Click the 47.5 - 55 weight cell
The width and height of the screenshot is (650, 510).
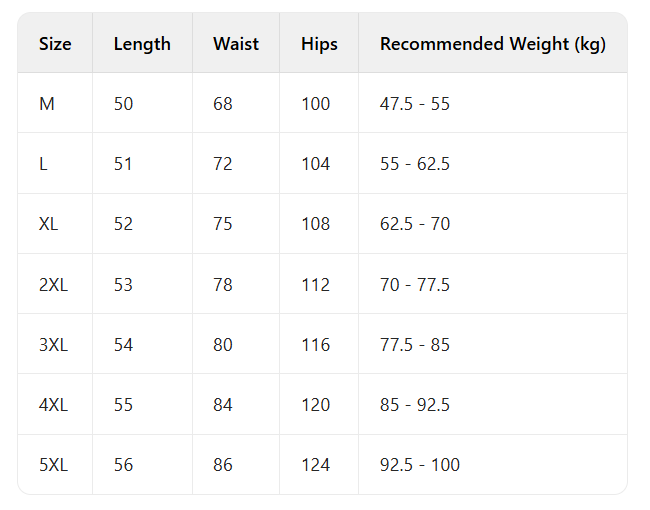pyautogui.click(x=415, y=104)
